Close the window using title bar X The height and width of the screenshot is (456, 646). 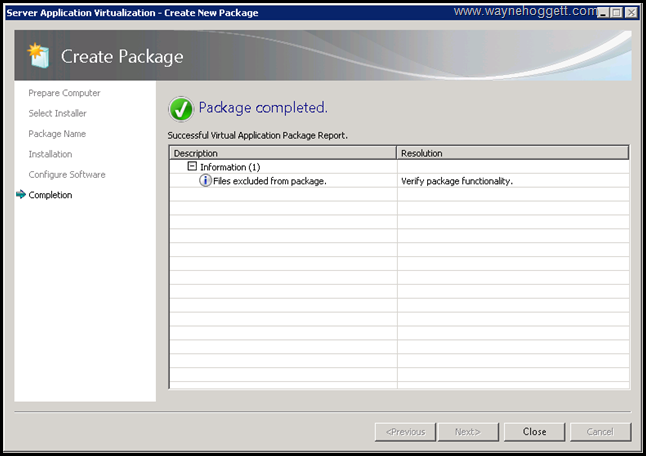[631, 13]
